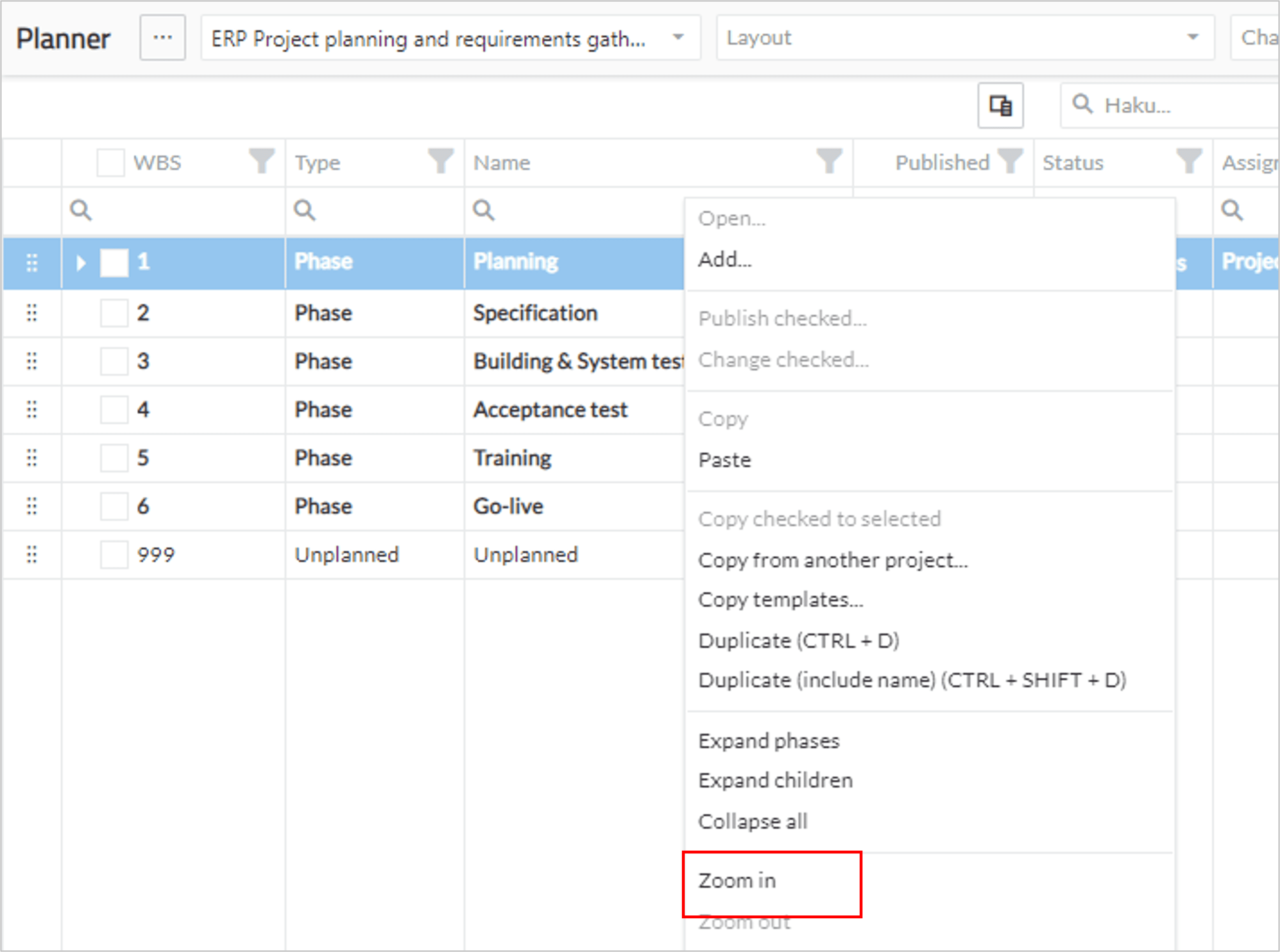This screenshot has width=1280, height=952.
Task: Check the box for WBS row 3
Action: click(x=114, y=362)
